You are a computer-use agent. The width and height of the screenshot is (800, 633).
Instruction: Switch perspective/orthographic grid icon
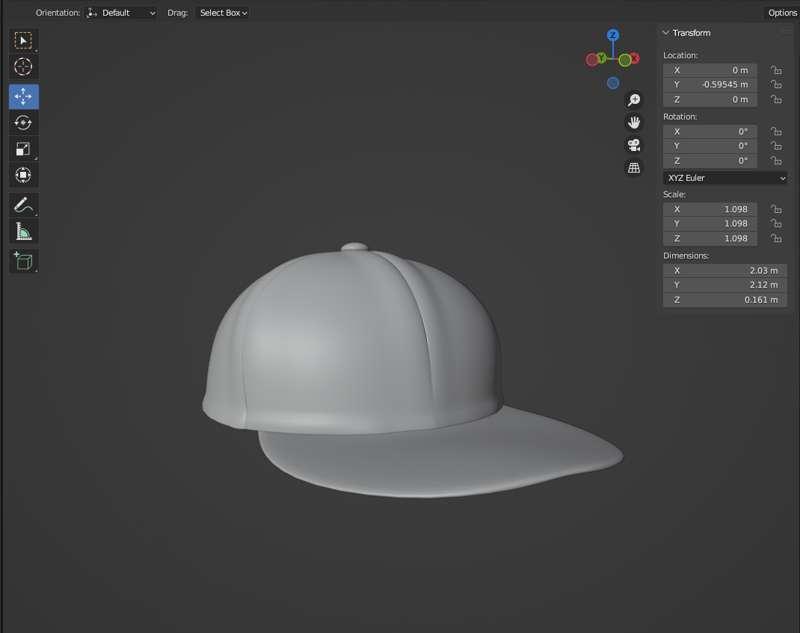coord(634,167)
